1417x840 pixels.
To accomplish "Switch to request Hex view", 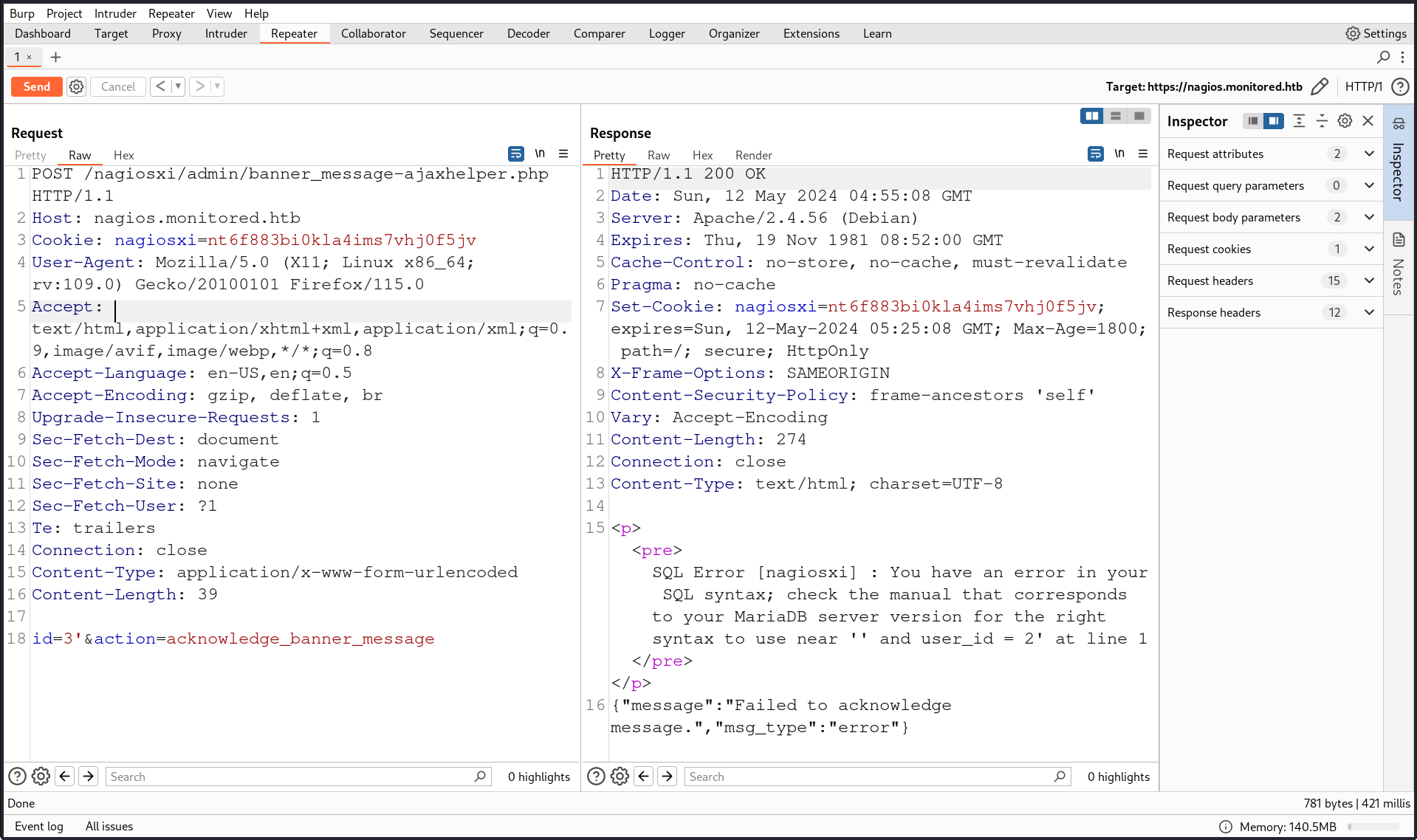I will (124, 155).
